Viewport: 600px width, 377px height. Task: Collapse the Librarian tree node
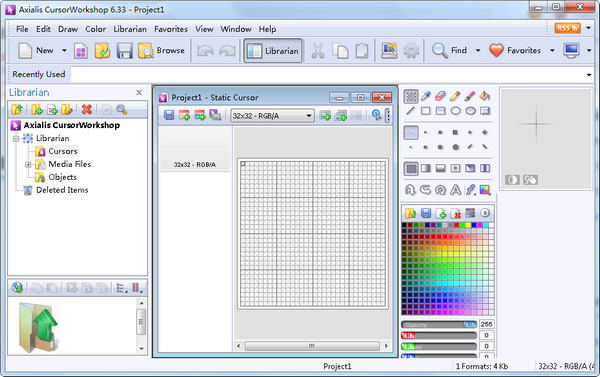click(16, 139)
